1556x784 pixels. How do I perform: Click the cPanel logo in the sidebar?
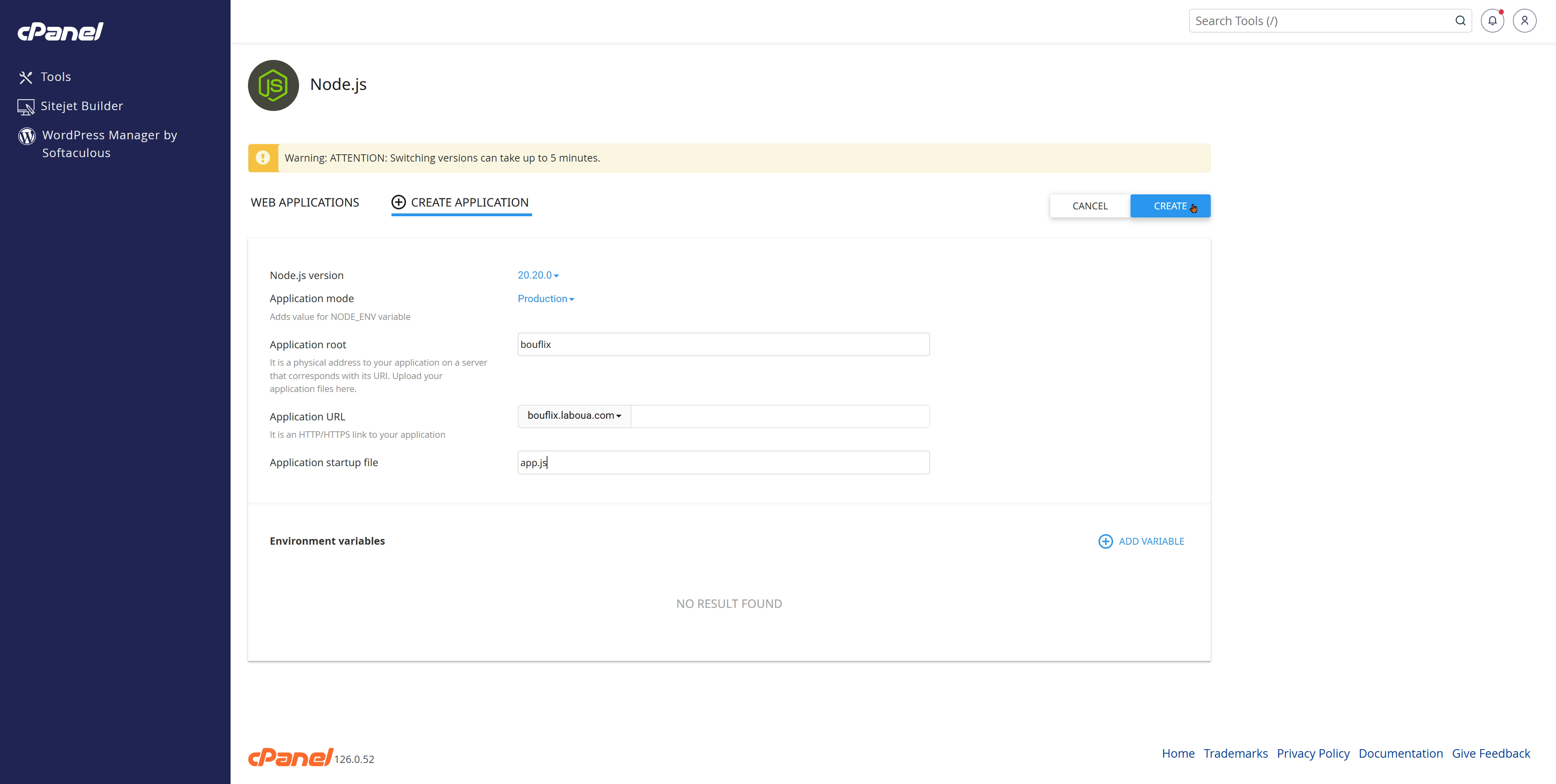pyautogui.click(x=60, y=31)
